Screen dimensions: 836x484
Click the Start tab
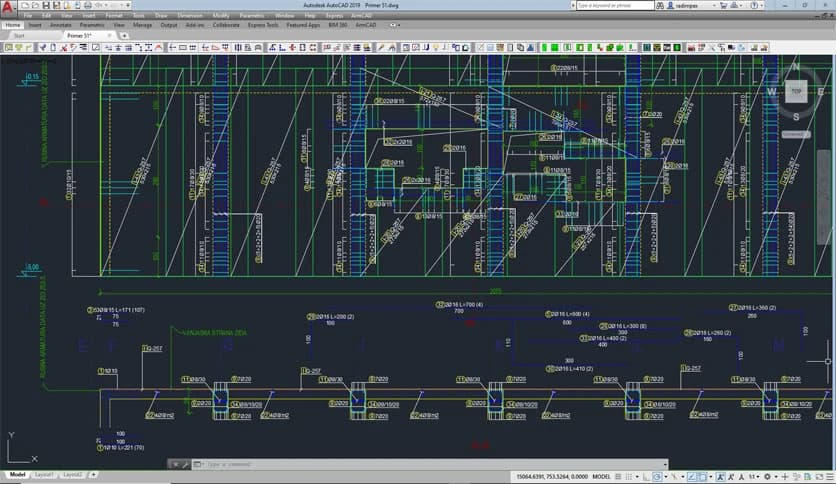(x=18, y=35)
